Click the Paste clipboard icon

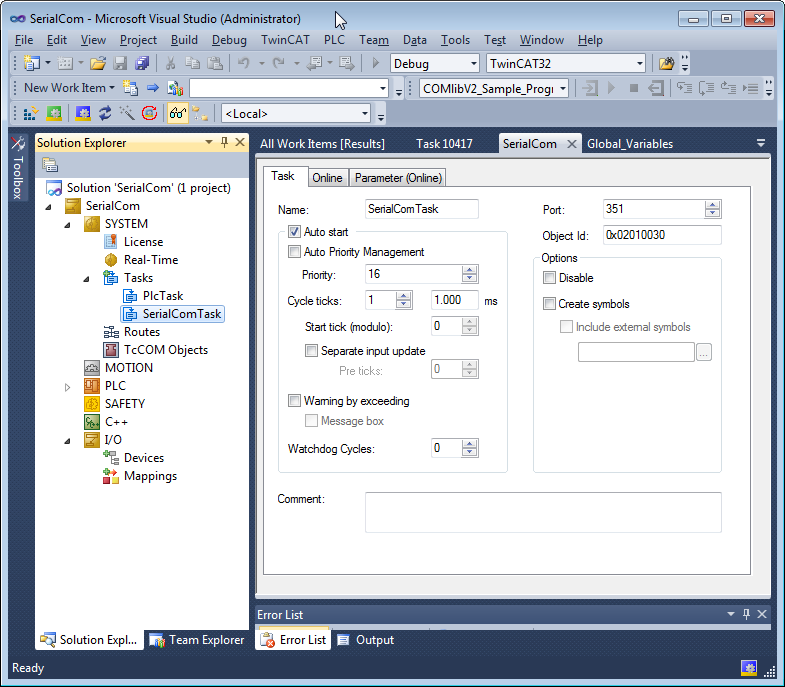coord(215,63)
